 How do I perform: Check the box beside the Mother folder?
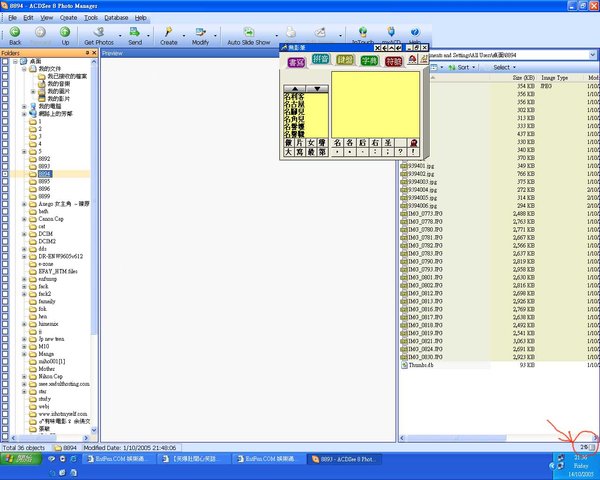tap(5, 369)
